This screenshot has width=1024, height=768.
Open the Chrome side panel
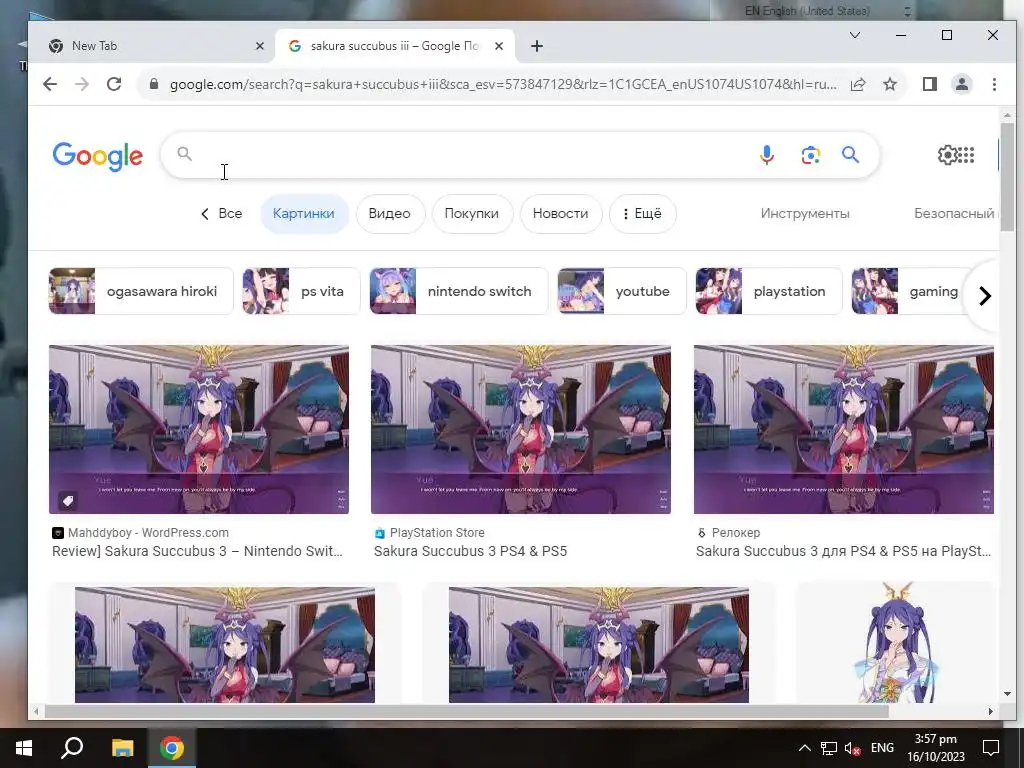930,84
